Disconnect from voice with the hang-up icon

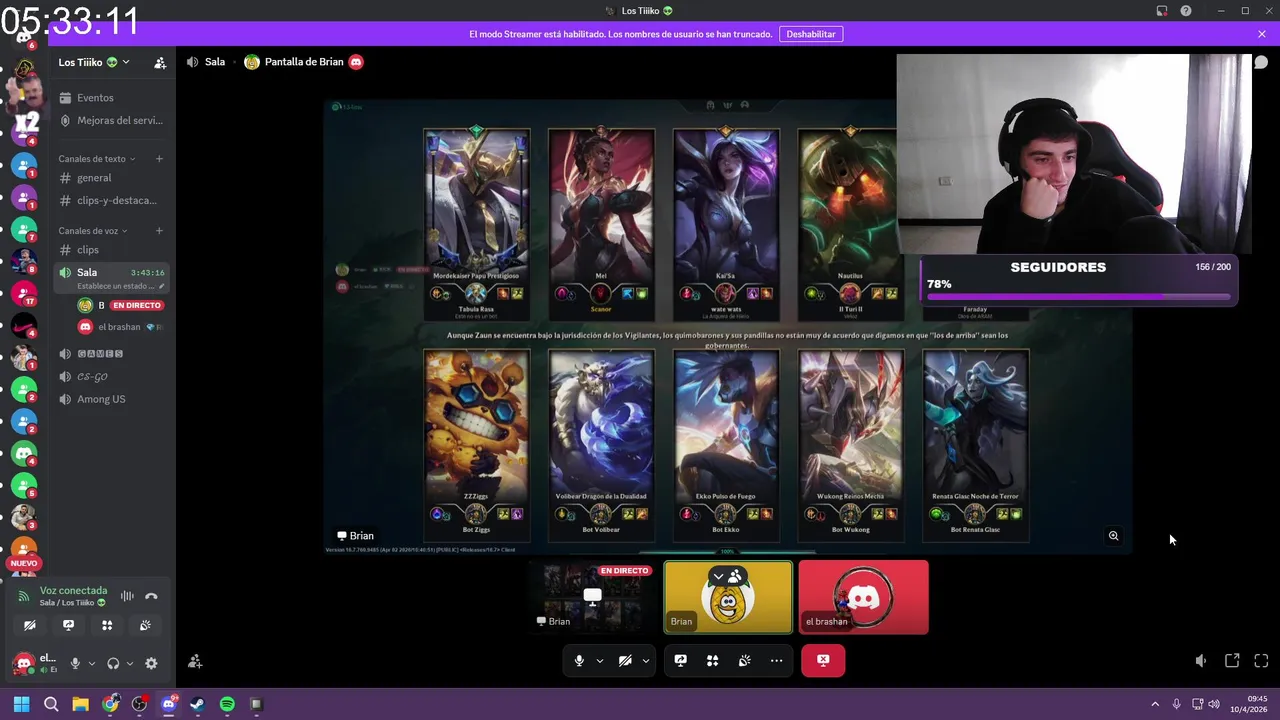pos(151,596)
